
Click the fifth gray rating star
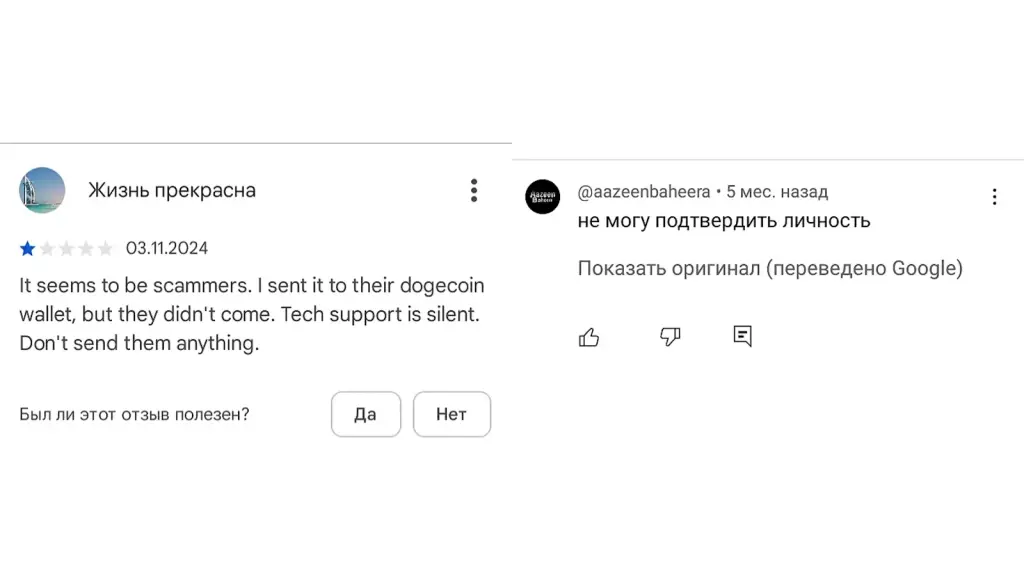pos(105,249)
